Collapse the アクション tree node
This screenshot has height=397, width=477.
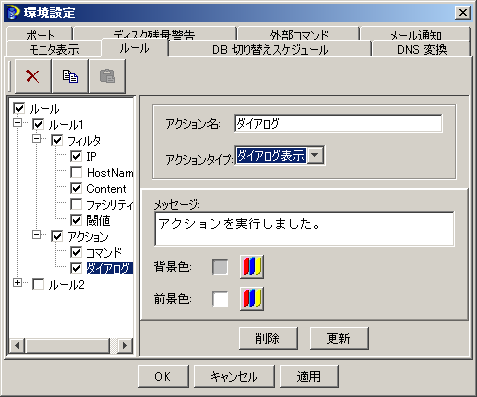[x=36, y=235]
